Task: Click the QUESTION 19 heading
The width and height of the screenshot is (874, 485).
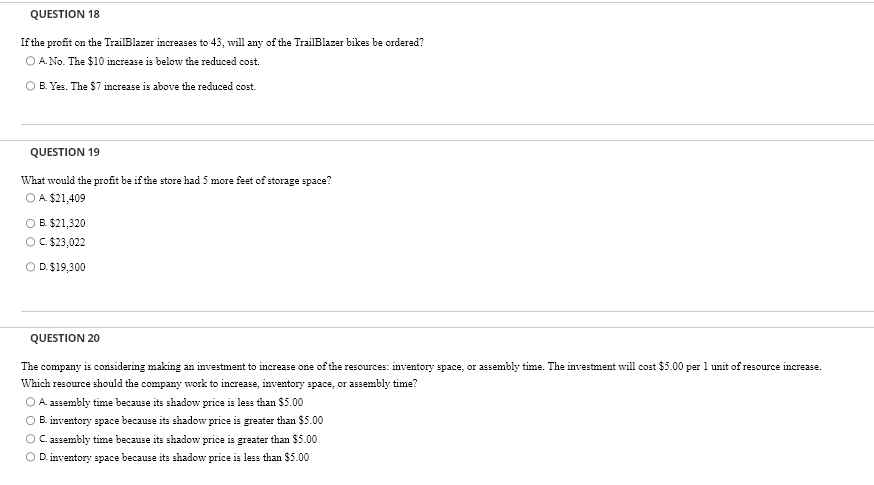Action: click(65, 152)
